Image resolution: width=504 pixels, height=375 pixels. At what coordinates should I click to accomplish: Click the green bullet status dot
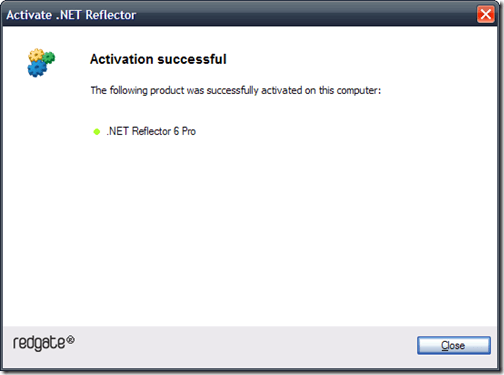click(97, 132)
